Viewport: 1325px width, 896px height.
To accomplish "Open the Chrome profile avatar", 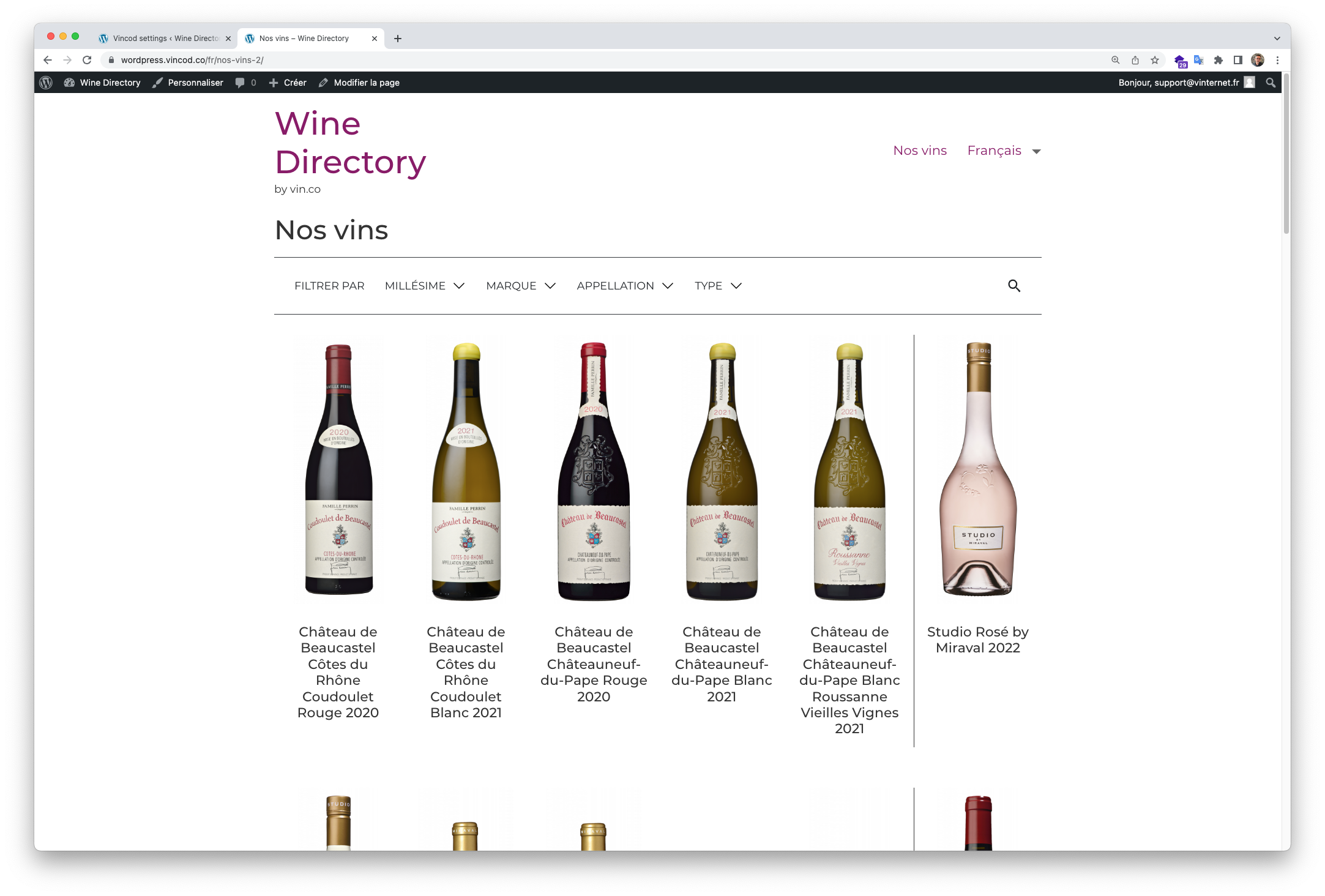I will coord(1258,60).
